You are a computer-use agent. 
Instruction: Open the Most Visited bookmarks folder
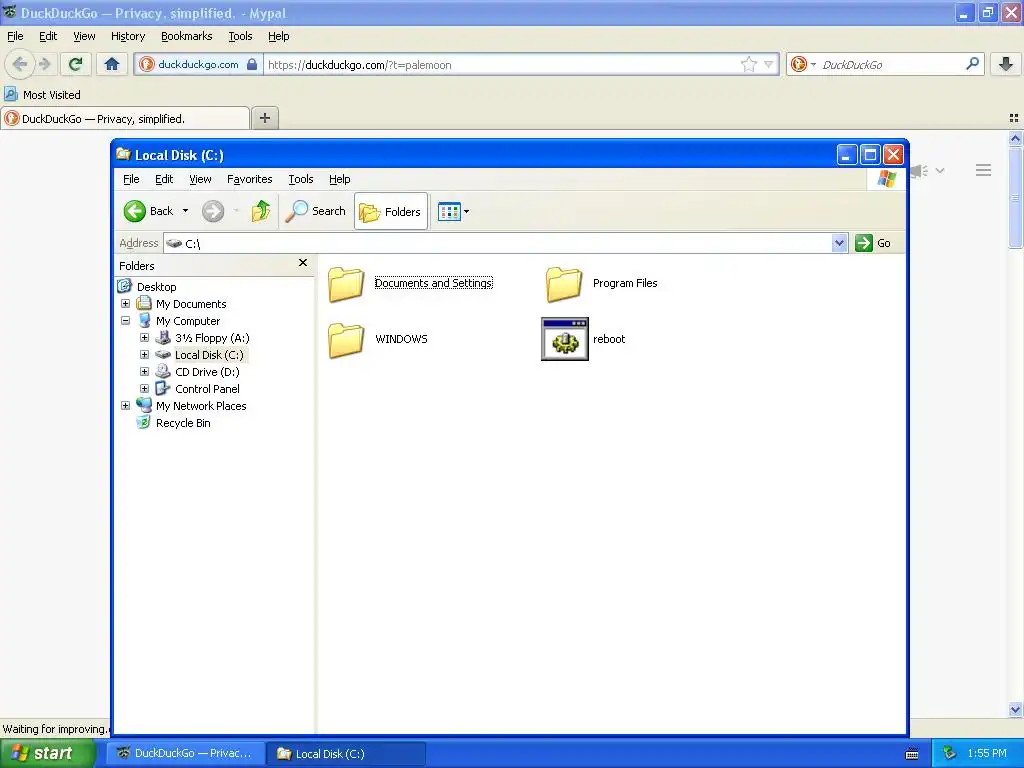pyautogui.click(x=42, y=95)
